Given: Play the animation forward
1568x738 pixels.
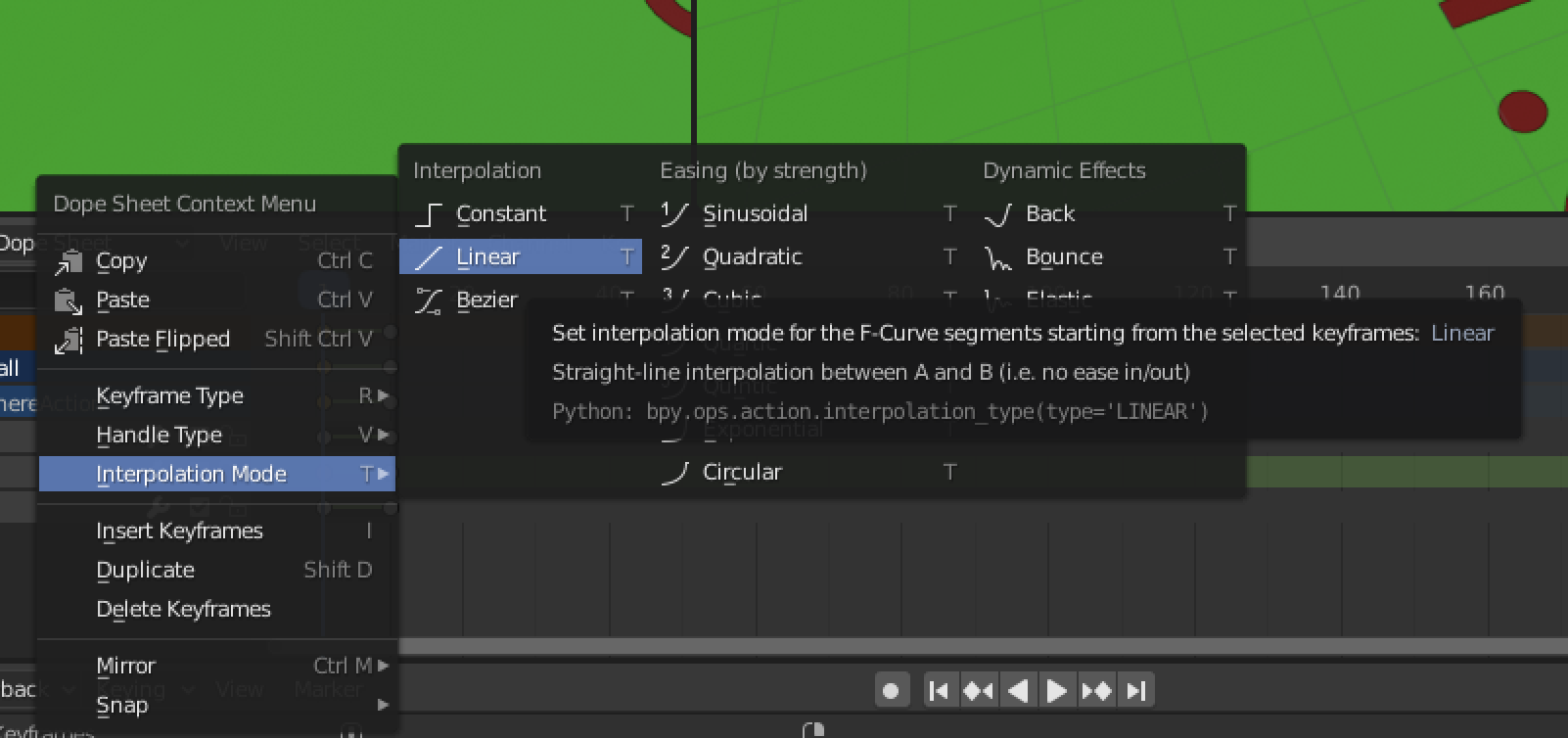Looking at the screenshot, I should tap(1057, 691).
